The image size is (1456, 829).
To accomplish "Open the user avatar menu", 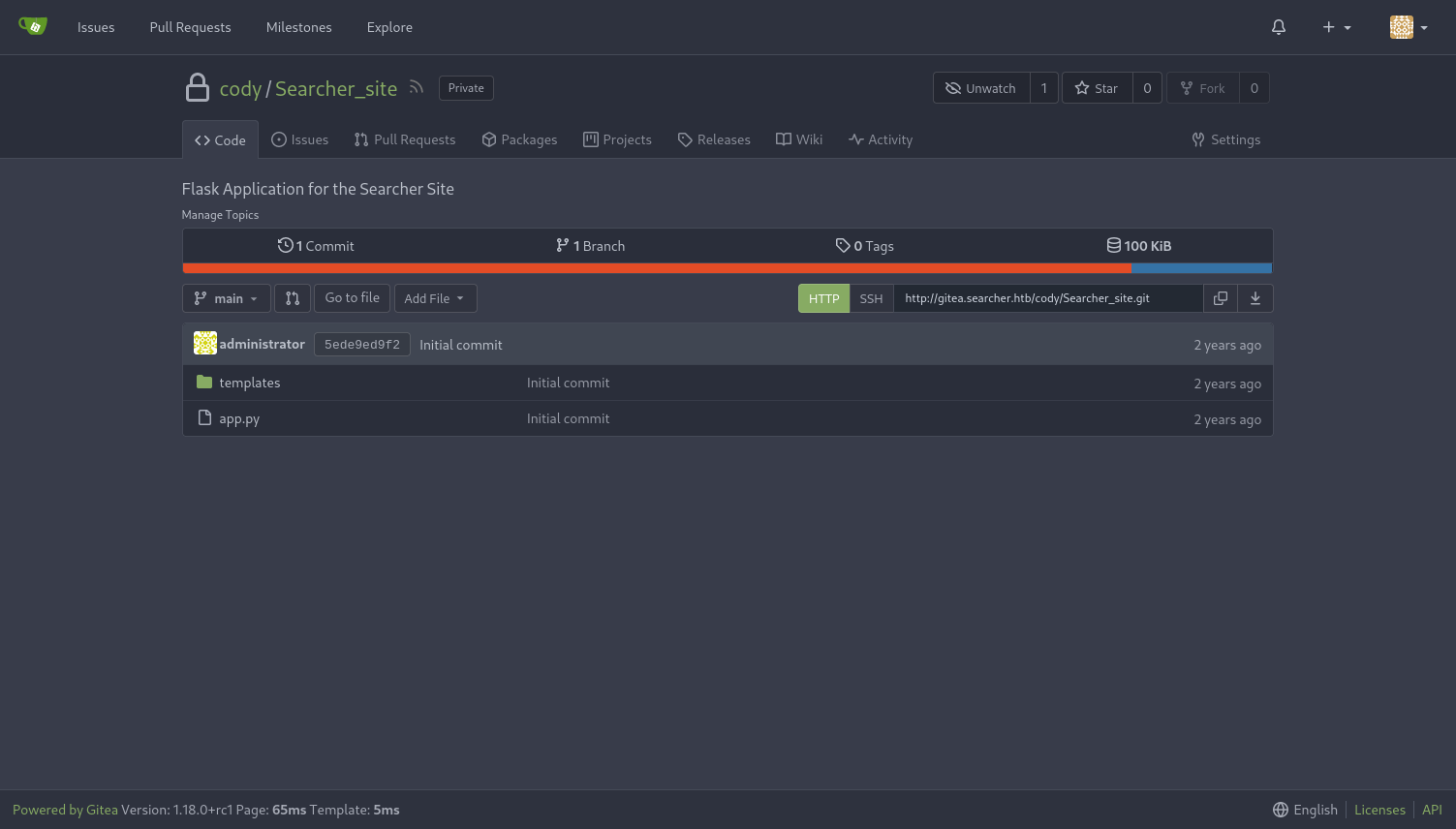I will coord(1409,27).
